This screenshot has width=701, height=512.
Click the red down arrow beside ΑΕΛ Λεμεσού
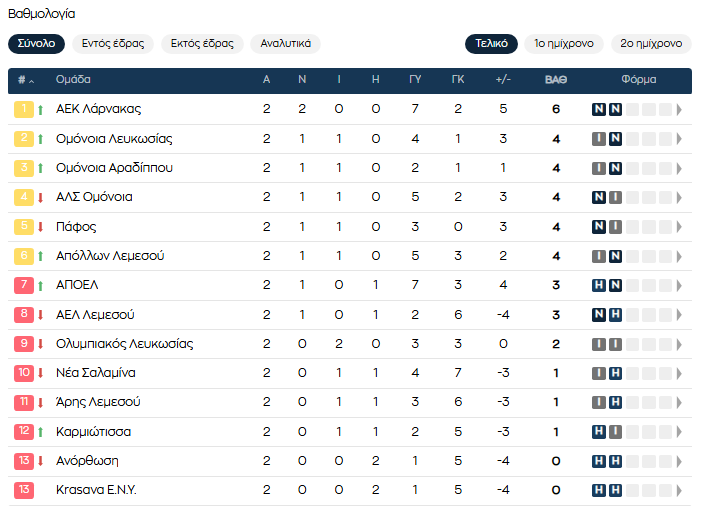click(x=41, y=315)
